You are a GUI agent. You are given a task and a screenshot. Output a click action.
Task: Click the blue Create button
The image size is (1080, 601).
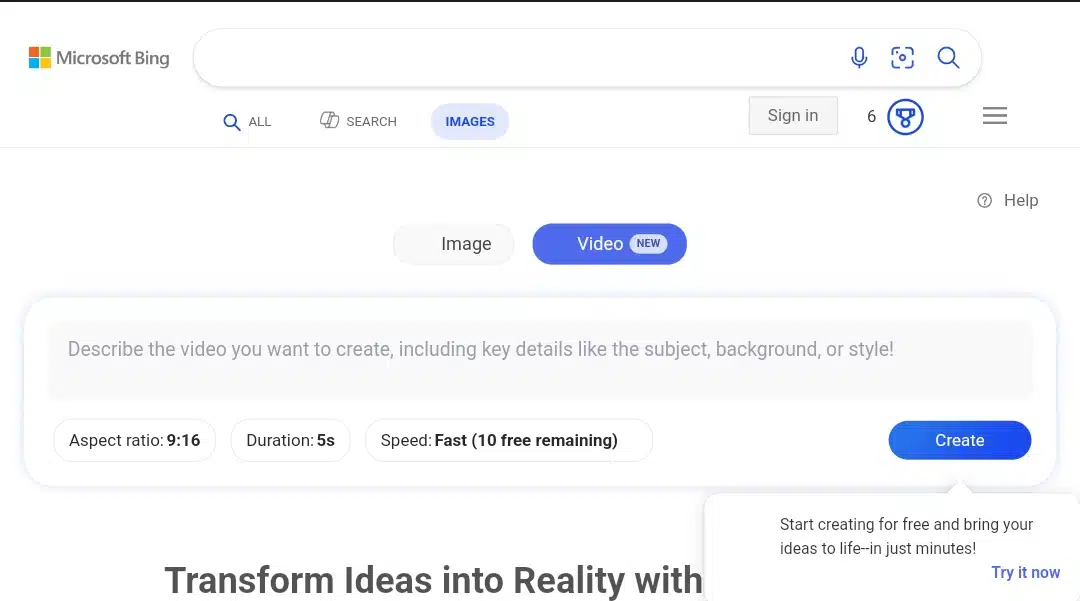959,441
